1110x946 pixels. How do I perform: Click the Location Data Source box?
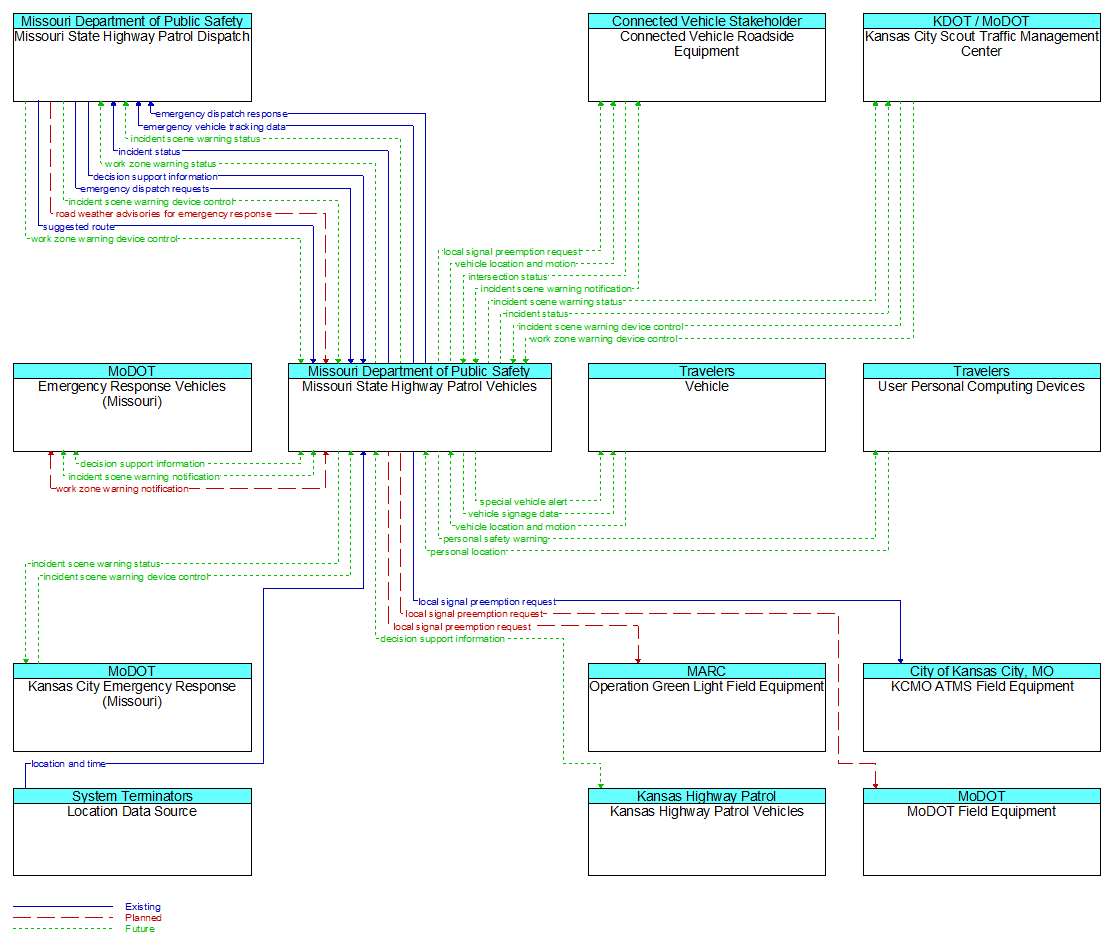132,832
